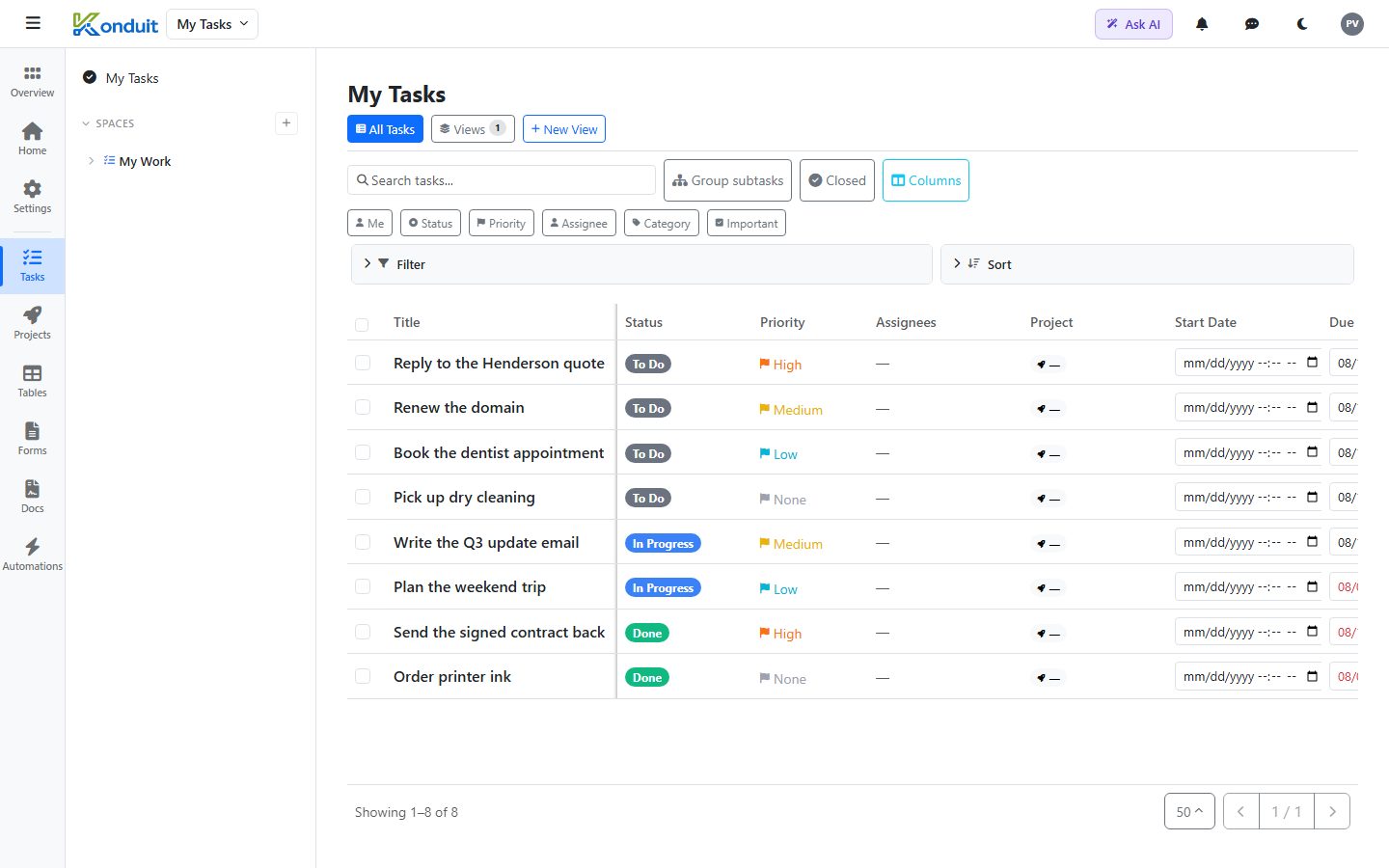Image resolution: width=1389 pixels, height=868 pixels.
Task: Check Reply to the Henderson quote row
Action: 363,363
